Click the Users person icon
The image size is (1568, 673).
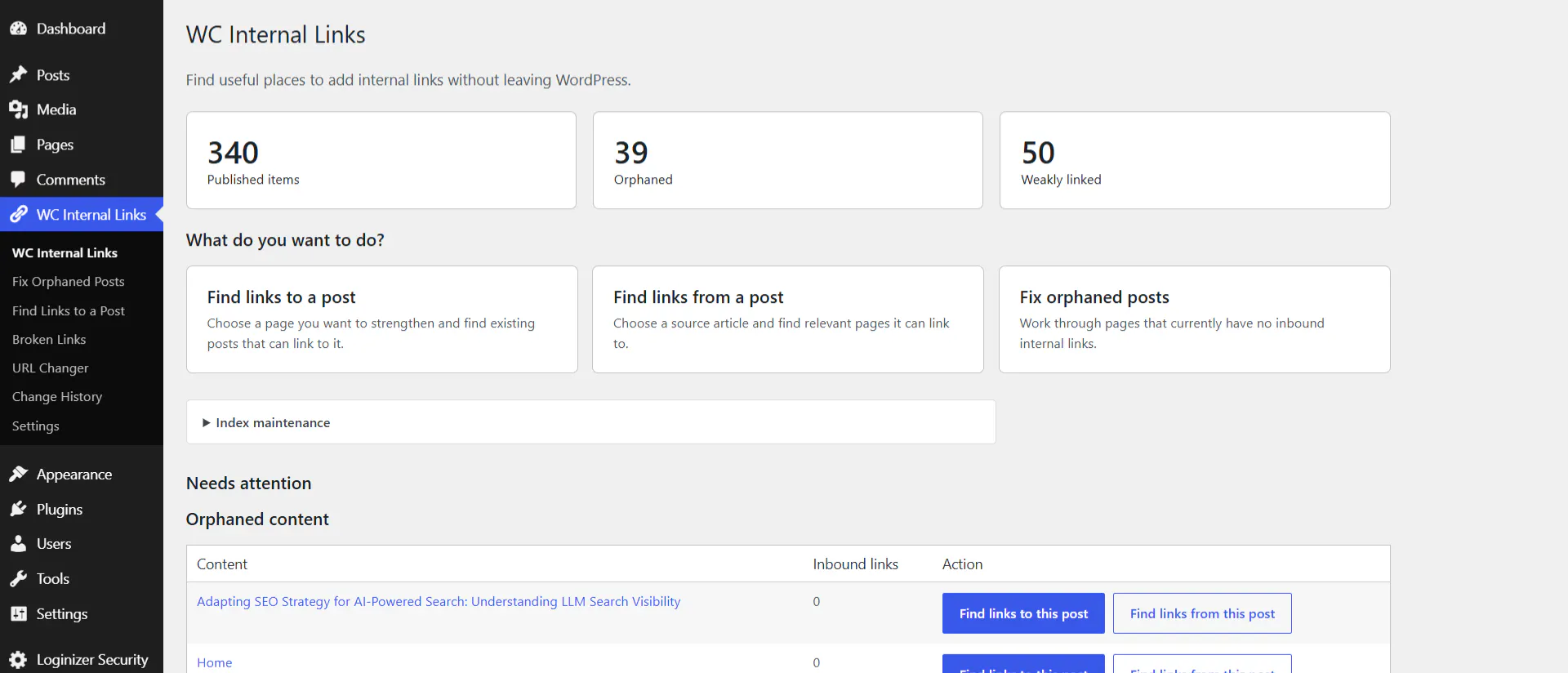point(18,544)
